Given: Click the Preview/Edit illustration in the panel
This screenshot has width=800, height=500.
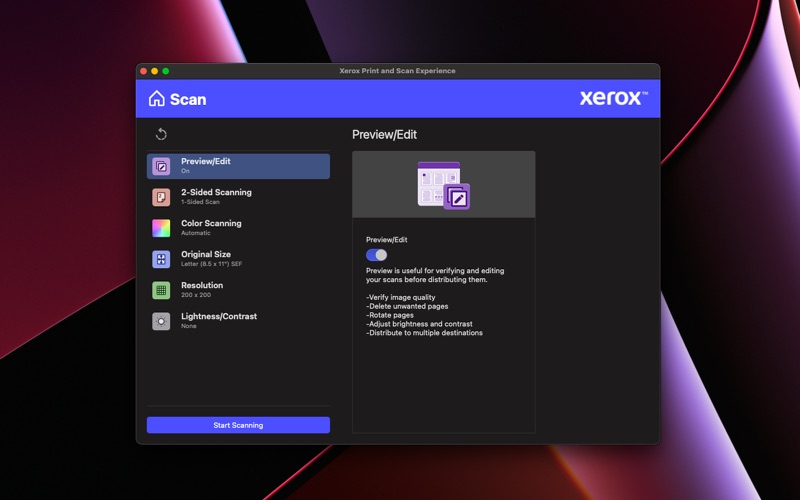Looking at the screenshot, I should point(444,185).
